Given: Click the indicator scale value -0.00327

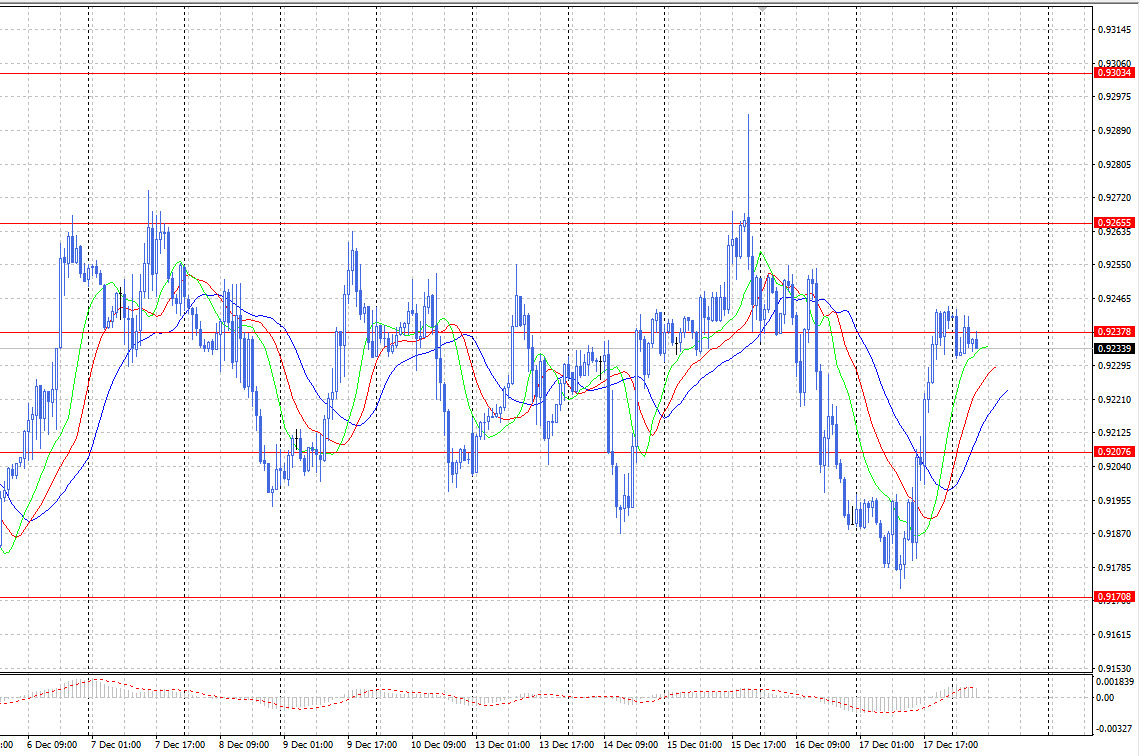Looking at the screenshot, I should pos(1114,728).
